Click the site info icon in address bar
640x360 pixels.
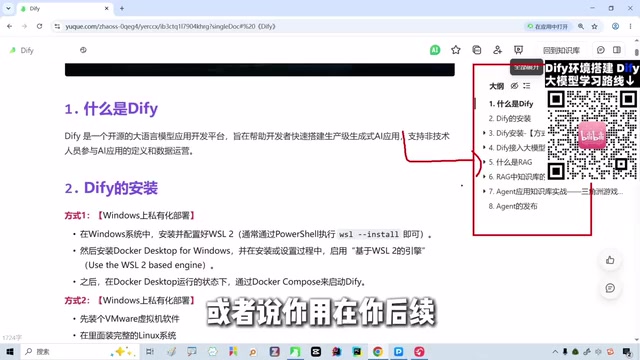click(x=57, y=26)
